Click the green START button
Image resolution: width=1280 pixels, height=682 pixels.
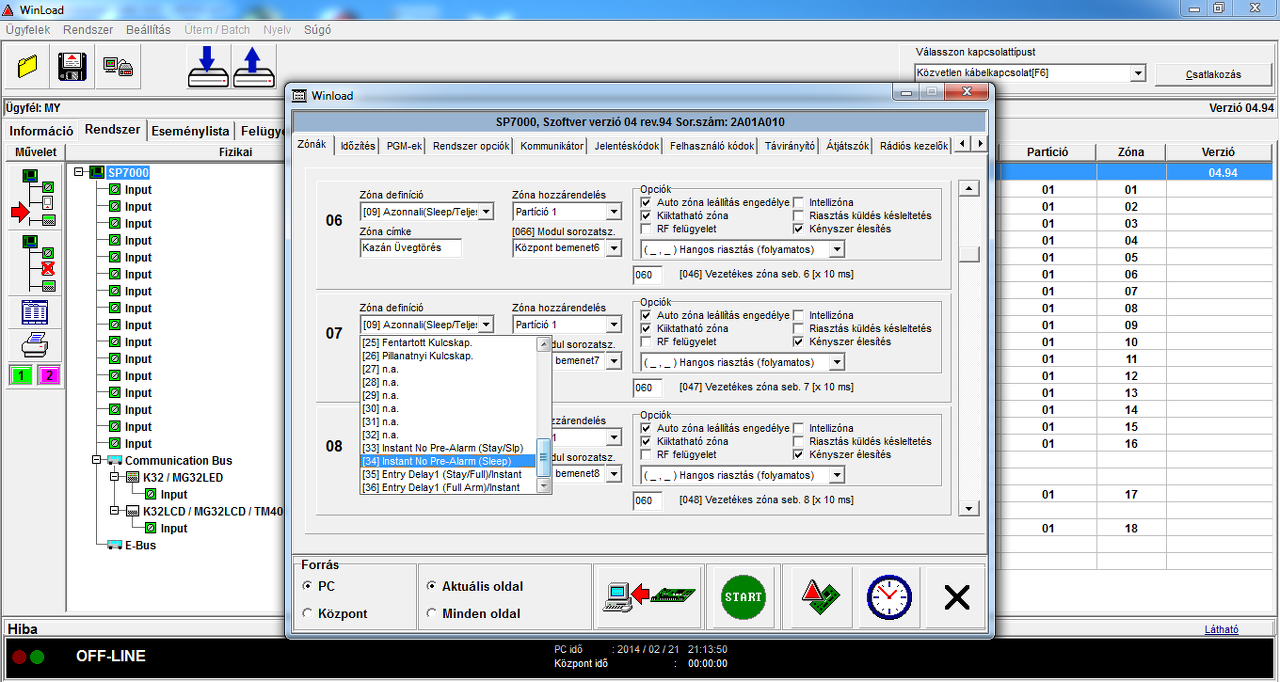[742, 597]
